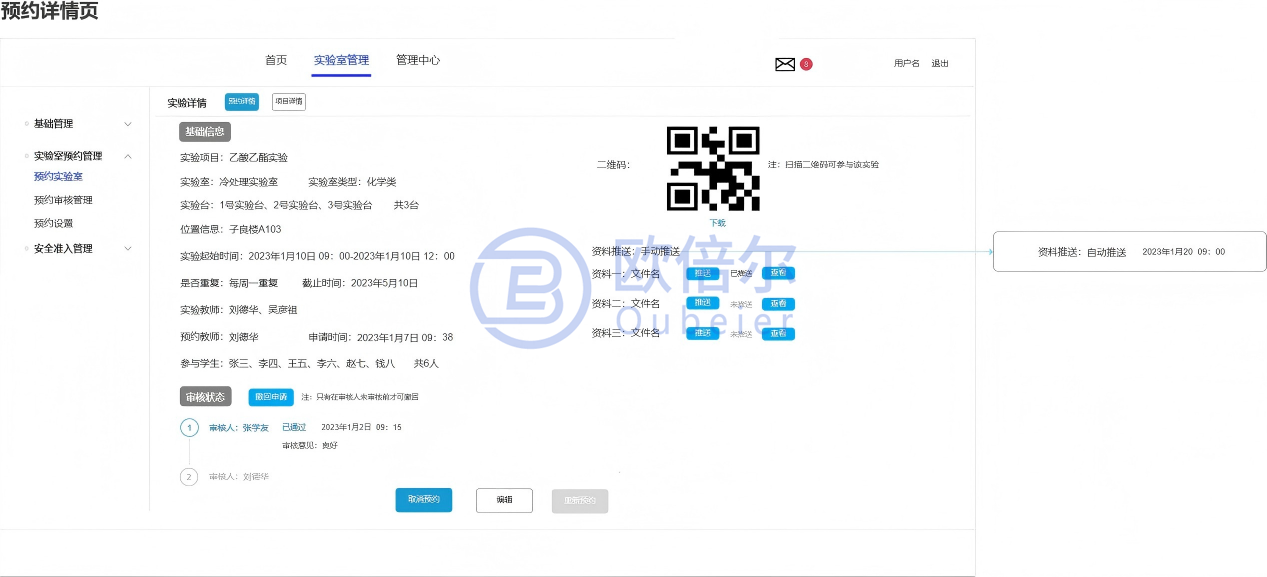Image resolution: width=1267 pixels, height=577 pixels.
Task: Click step 1 circle in 审核状态
Action: (x=189, y=428)
